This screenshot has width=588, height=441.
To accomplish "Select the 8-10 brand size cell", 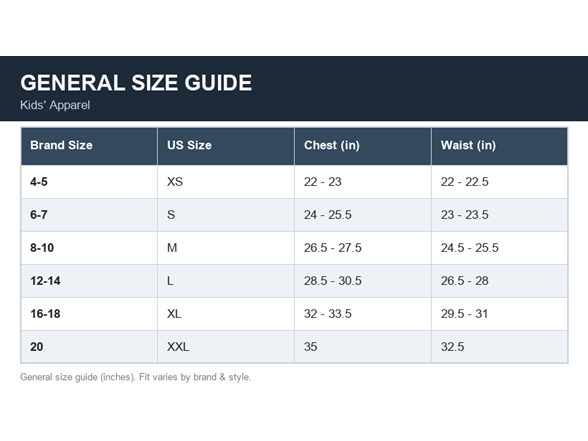I will tap(89, 248).
